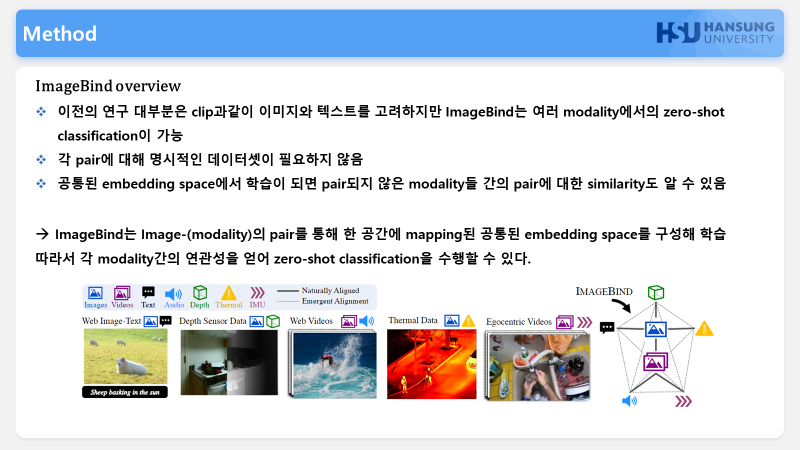This screenshot has width=800, height=450.
Task: Select the green cube node in ImageBind graph
Action: 656,292
